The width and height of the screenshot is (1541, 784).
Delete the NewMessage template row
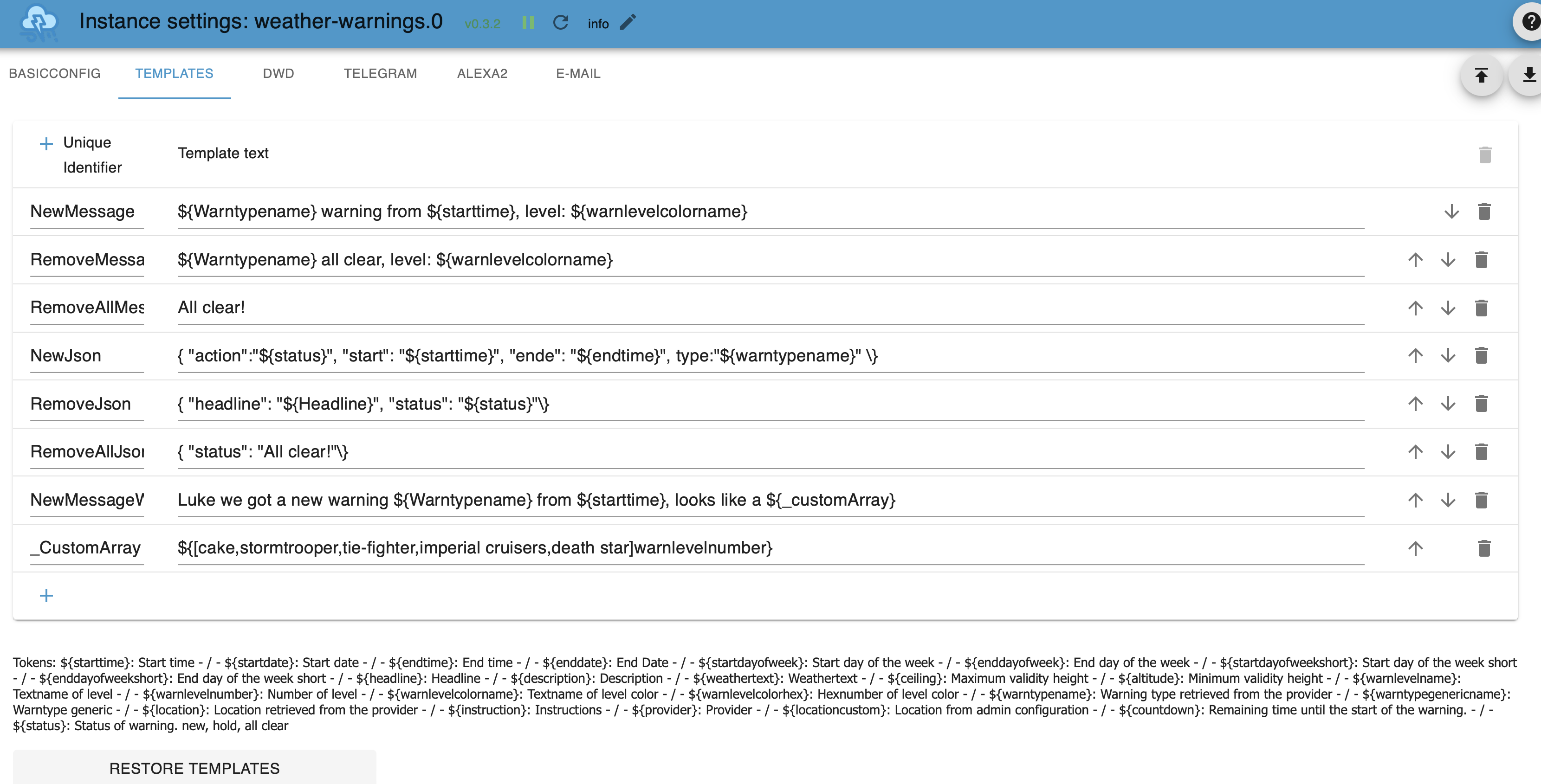pos(1483,212)
